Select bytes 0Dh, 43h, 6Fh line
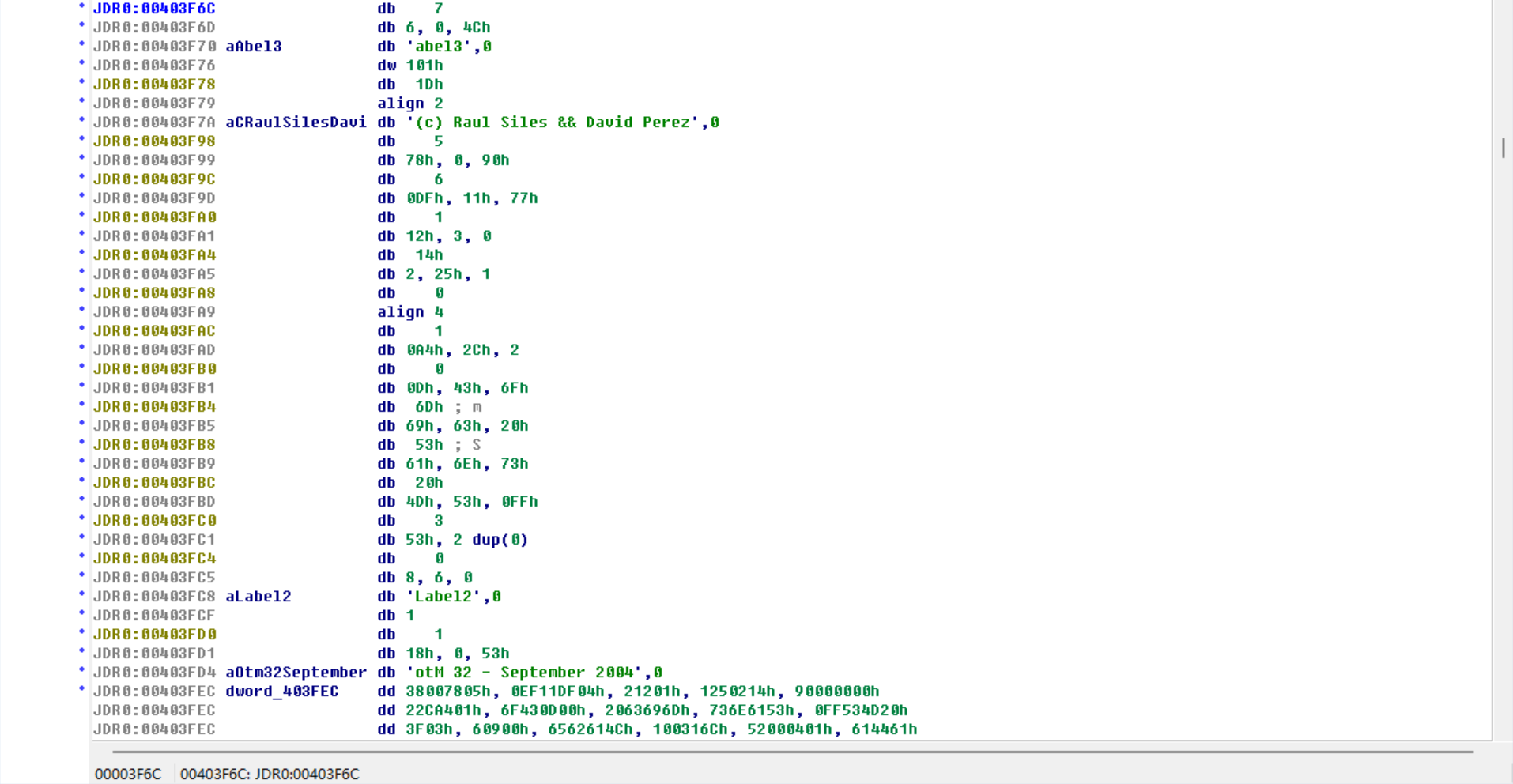The height and width of the screenshot is (784, 1513). (x=453, y=388)
